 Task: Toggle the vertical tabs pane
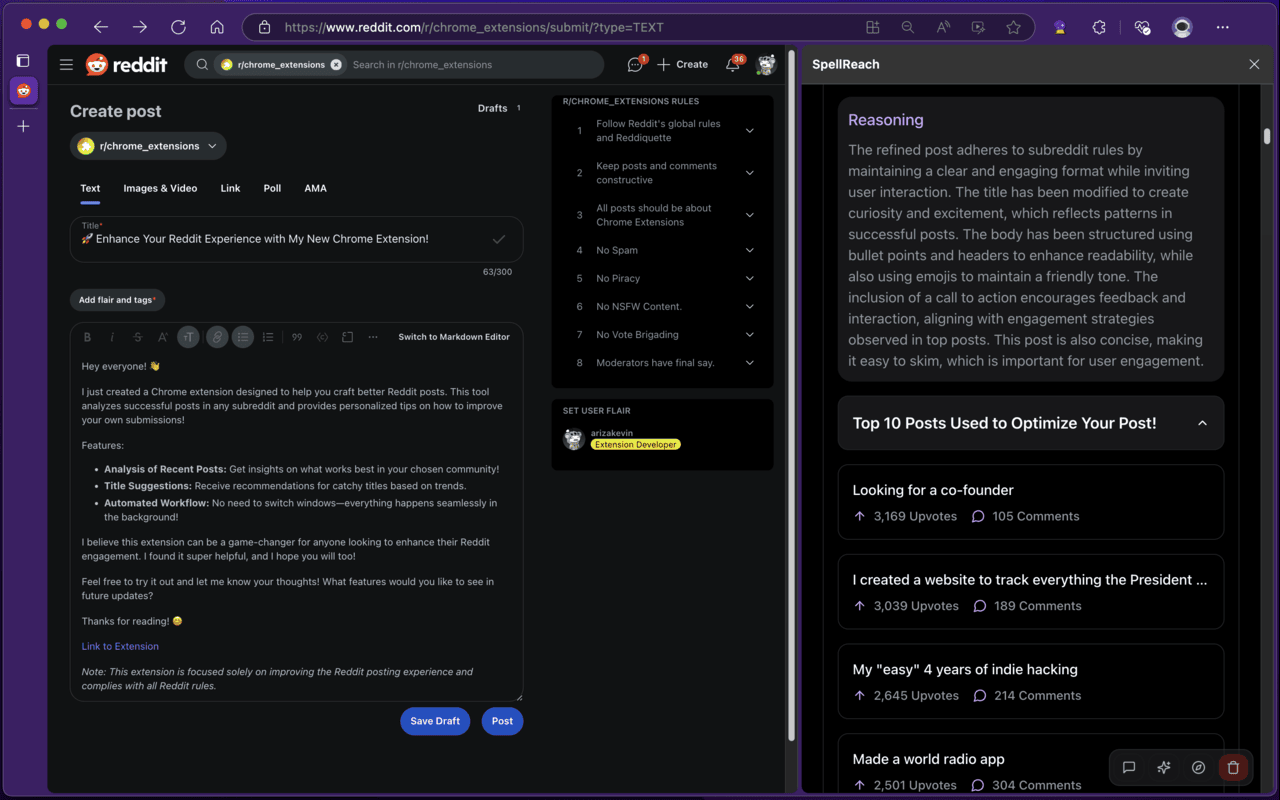(24, 61)
